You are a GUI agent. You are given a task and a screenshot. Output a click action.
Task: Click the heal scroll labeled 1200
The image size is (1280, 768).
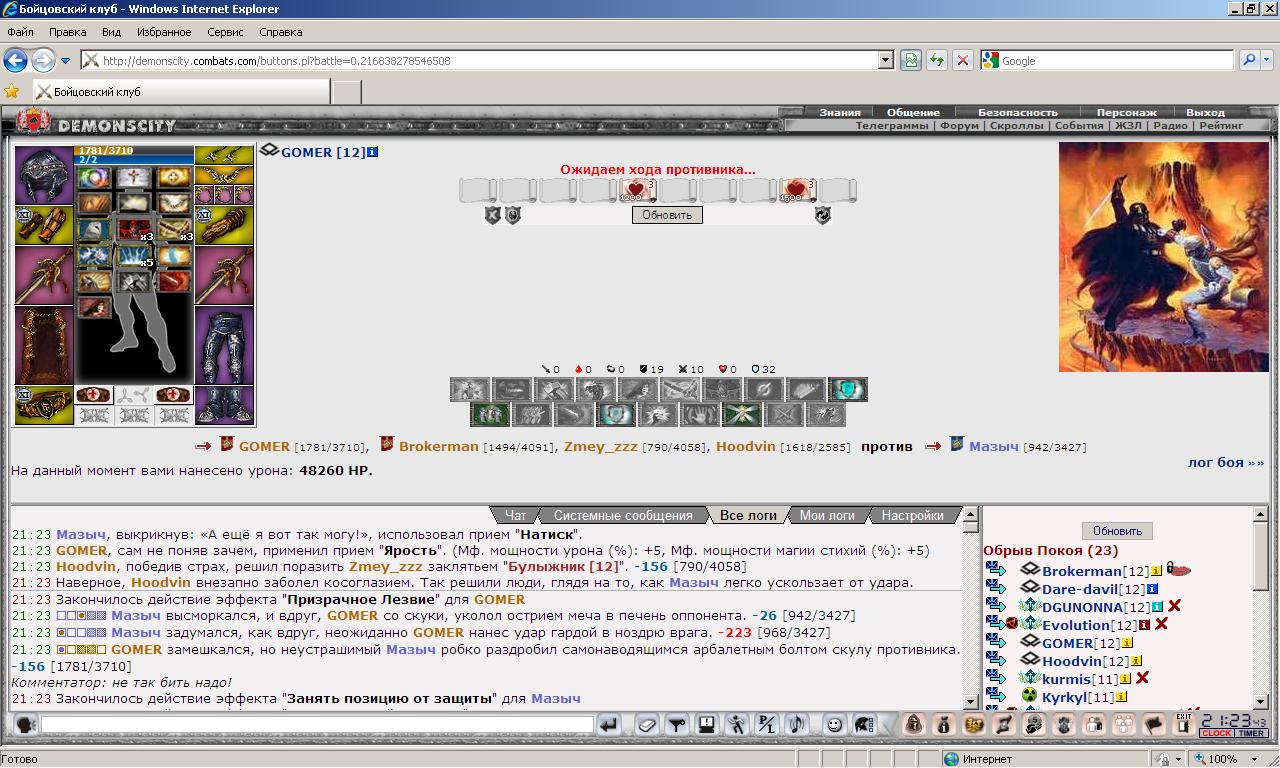637,189
